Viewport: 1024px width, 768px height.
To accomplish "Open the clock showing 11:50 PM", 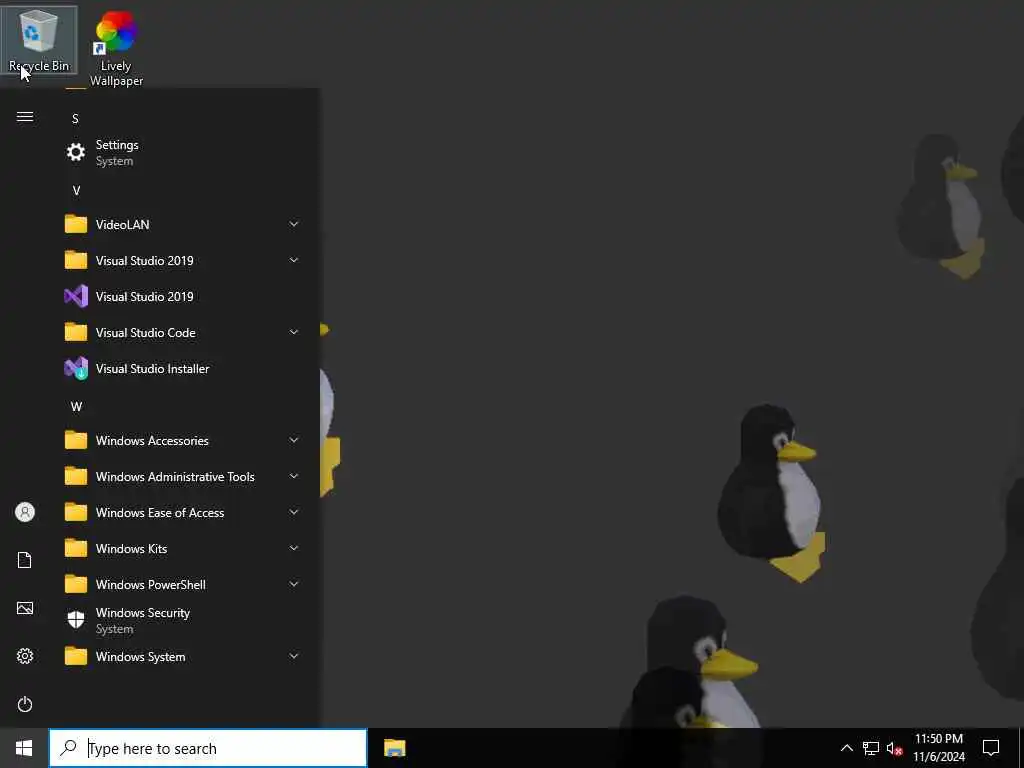I will point(938,748).
